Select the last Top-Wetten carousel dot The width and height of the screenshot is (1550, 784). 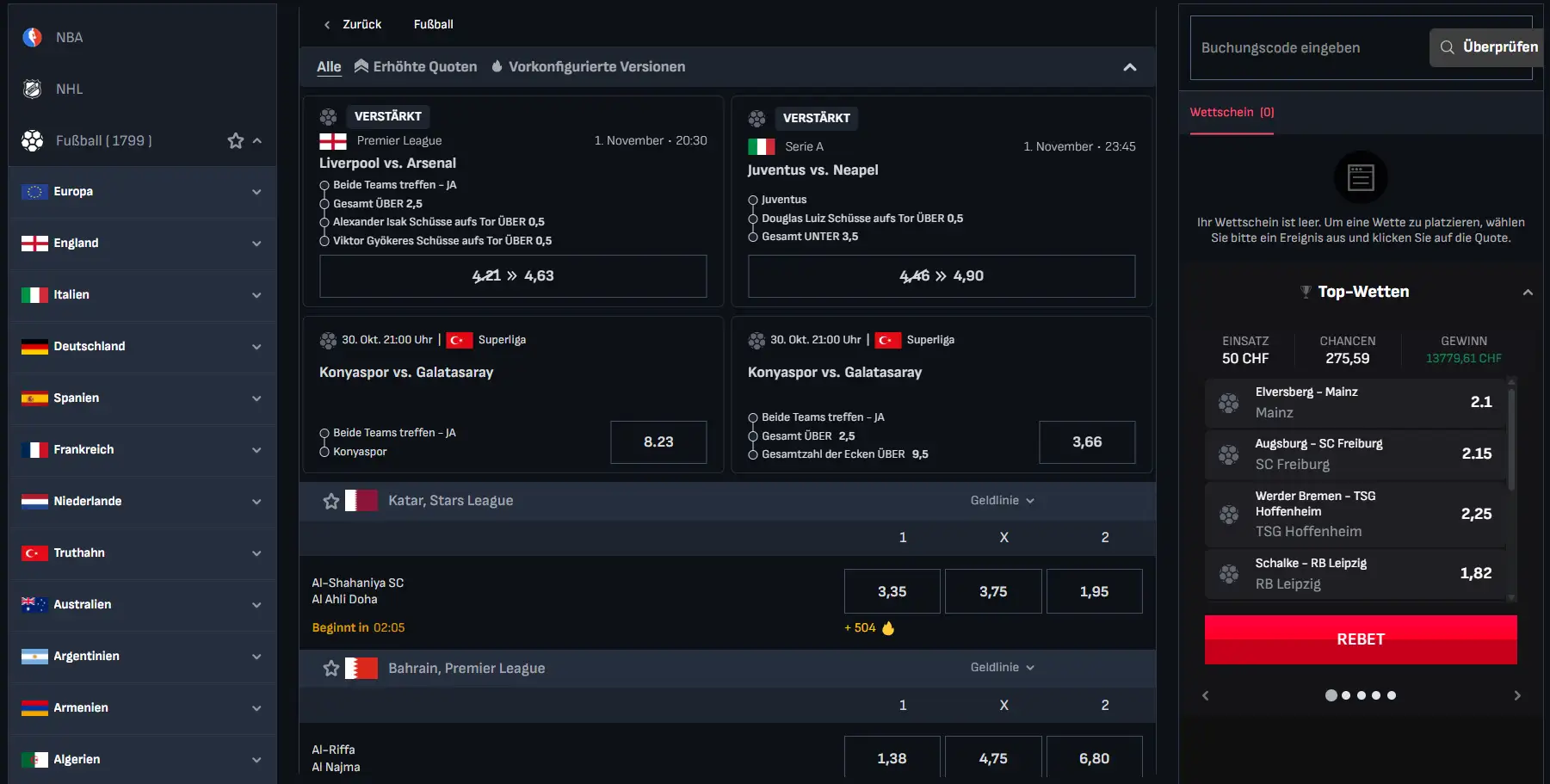click(x=1392, y=695)
